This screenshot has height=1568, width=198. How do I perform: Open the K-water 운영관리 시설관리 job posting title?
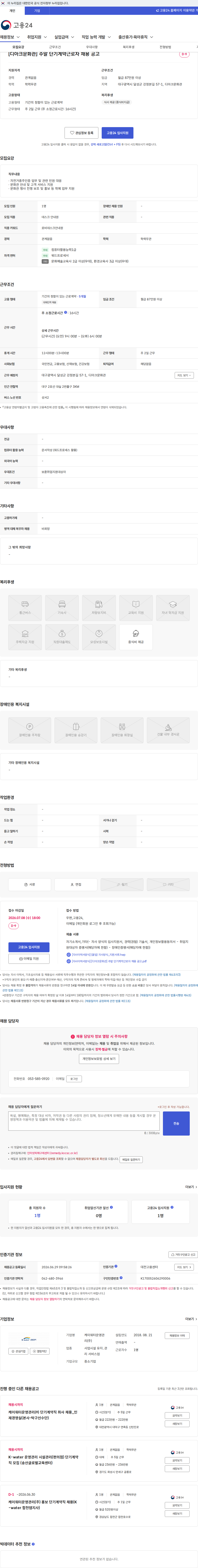[43, 1460]
